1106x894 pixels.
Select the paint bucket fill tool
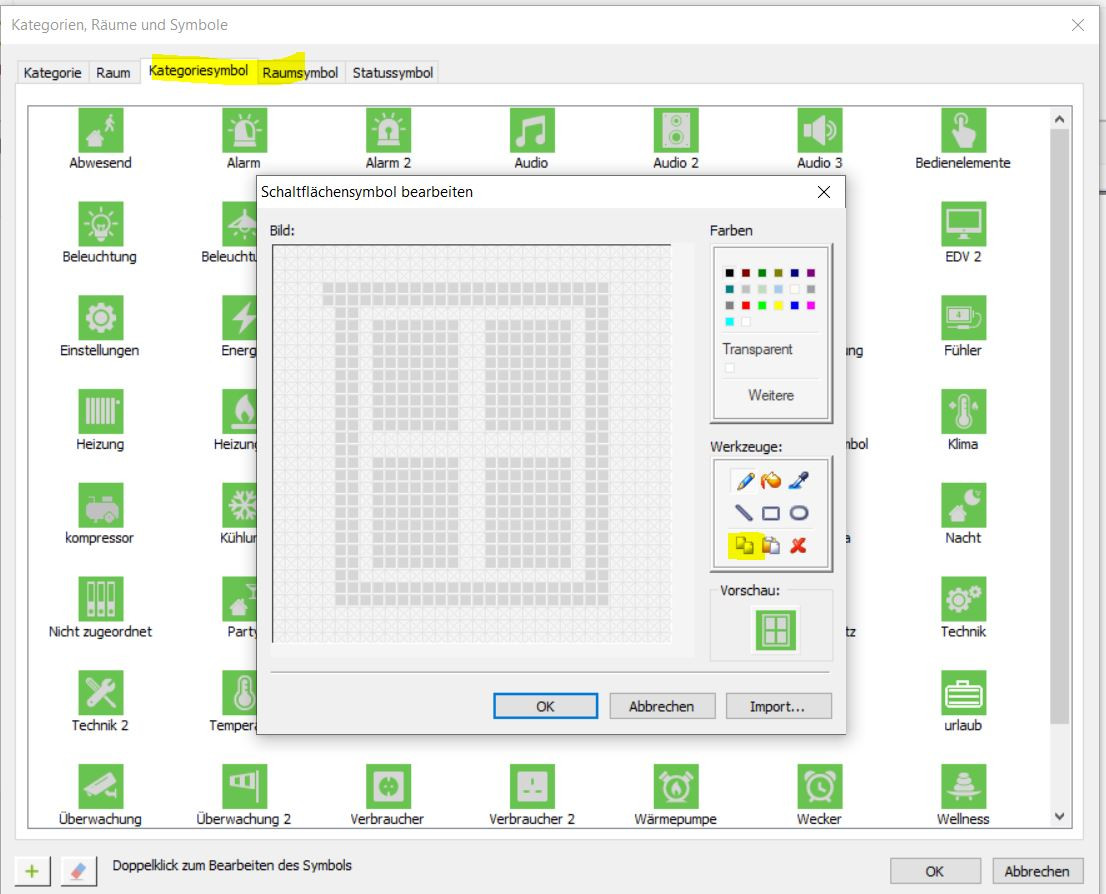point(771,481)
